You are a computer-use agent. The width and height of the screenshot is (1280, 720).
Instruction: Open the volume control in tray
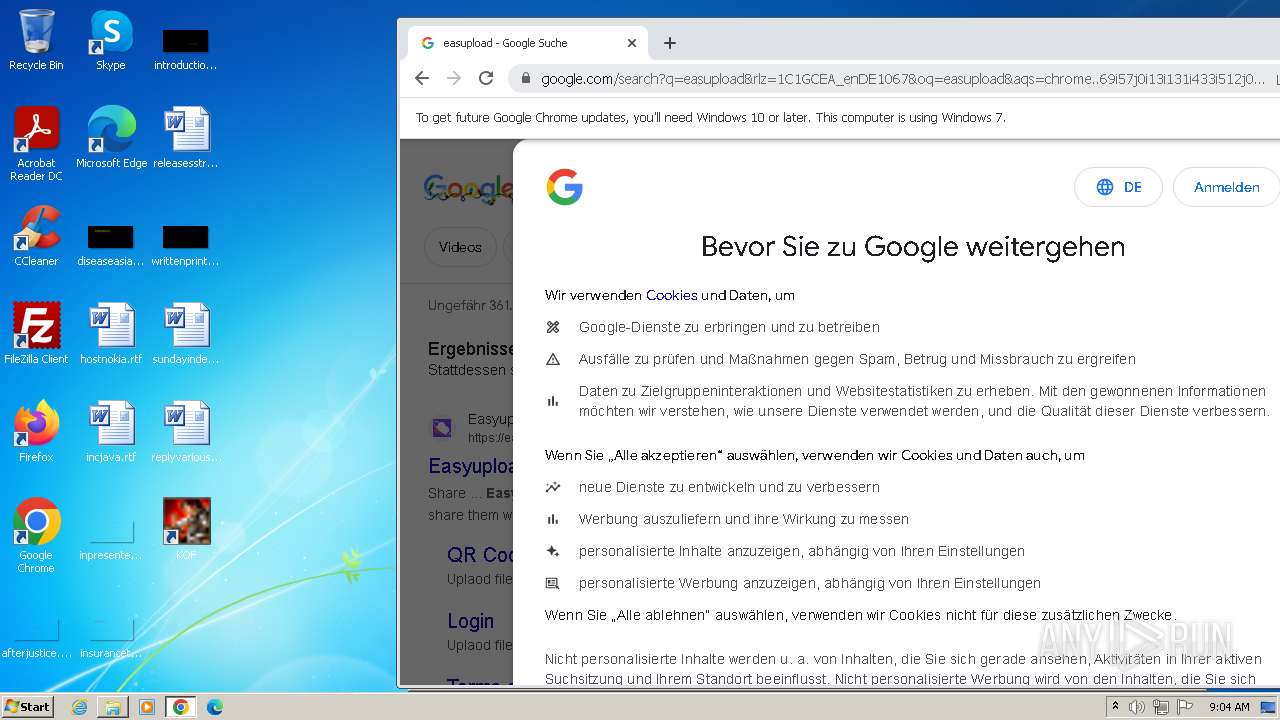point(1137,707)
